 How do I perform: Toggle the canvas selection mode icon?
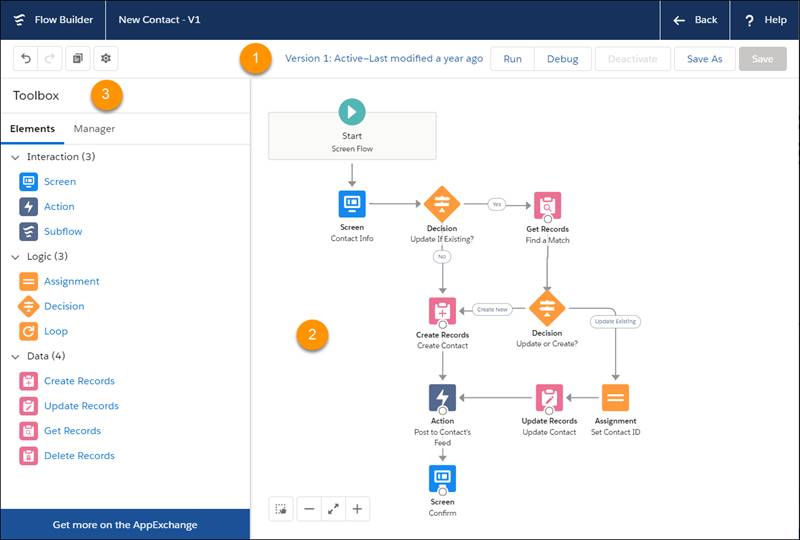pos(281,509)
